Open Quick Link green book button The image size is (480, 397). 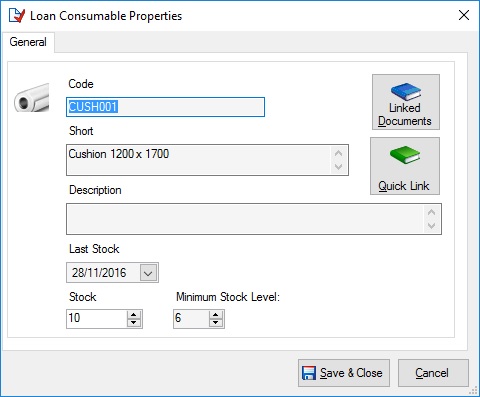(405, 166)
